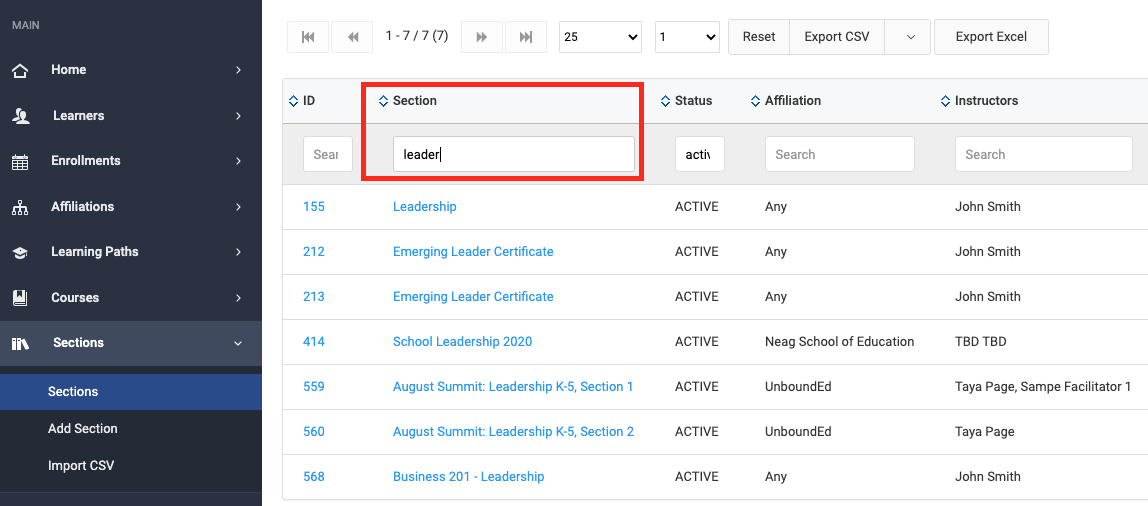Open the School Leadership 2020 section link
This screenshot has width=1148, height=506.
tap(462, 341)
